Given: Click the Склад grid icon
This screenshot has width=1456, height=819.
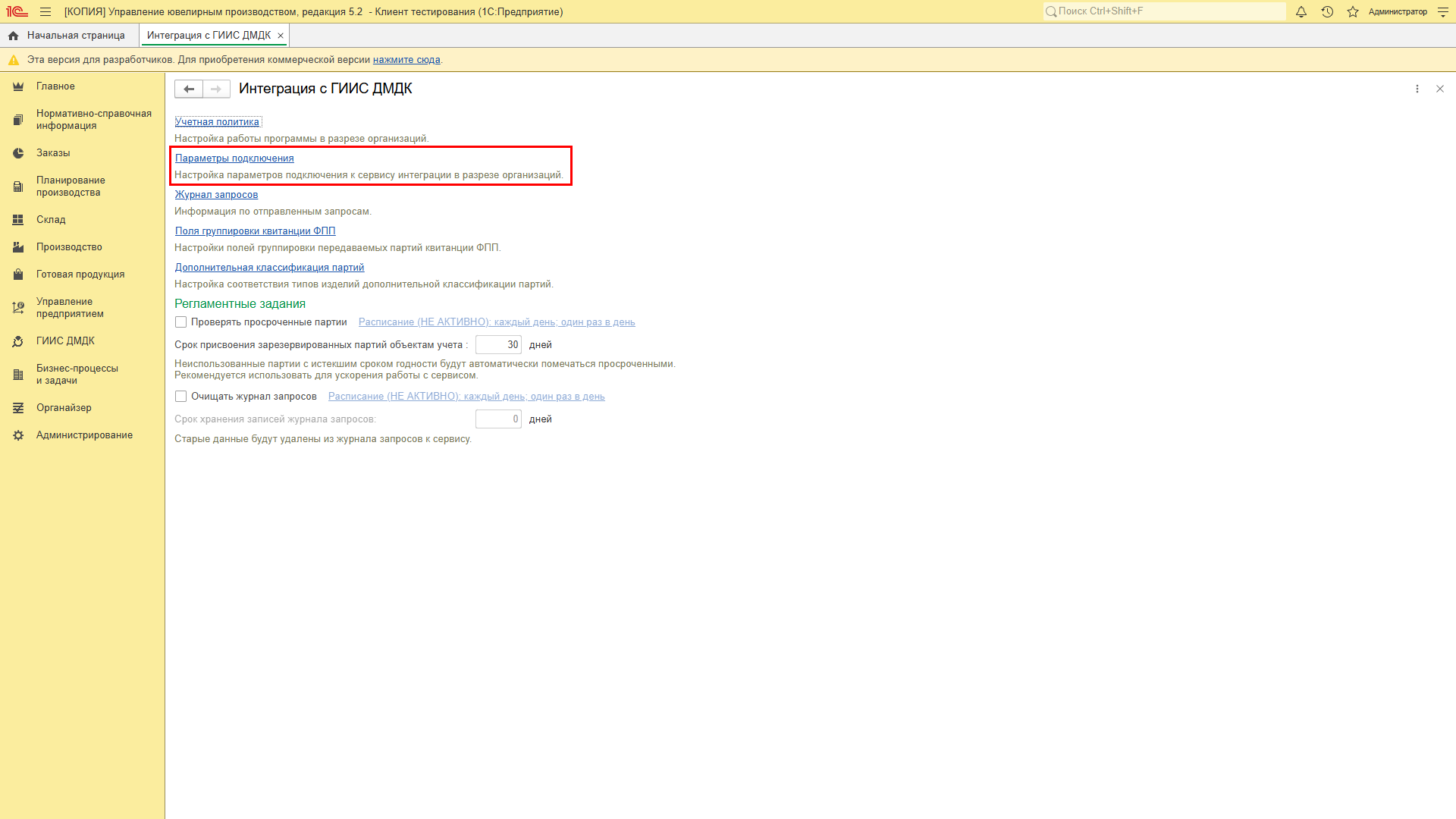Looking at the screenshot, I should [x=18, y=220].
